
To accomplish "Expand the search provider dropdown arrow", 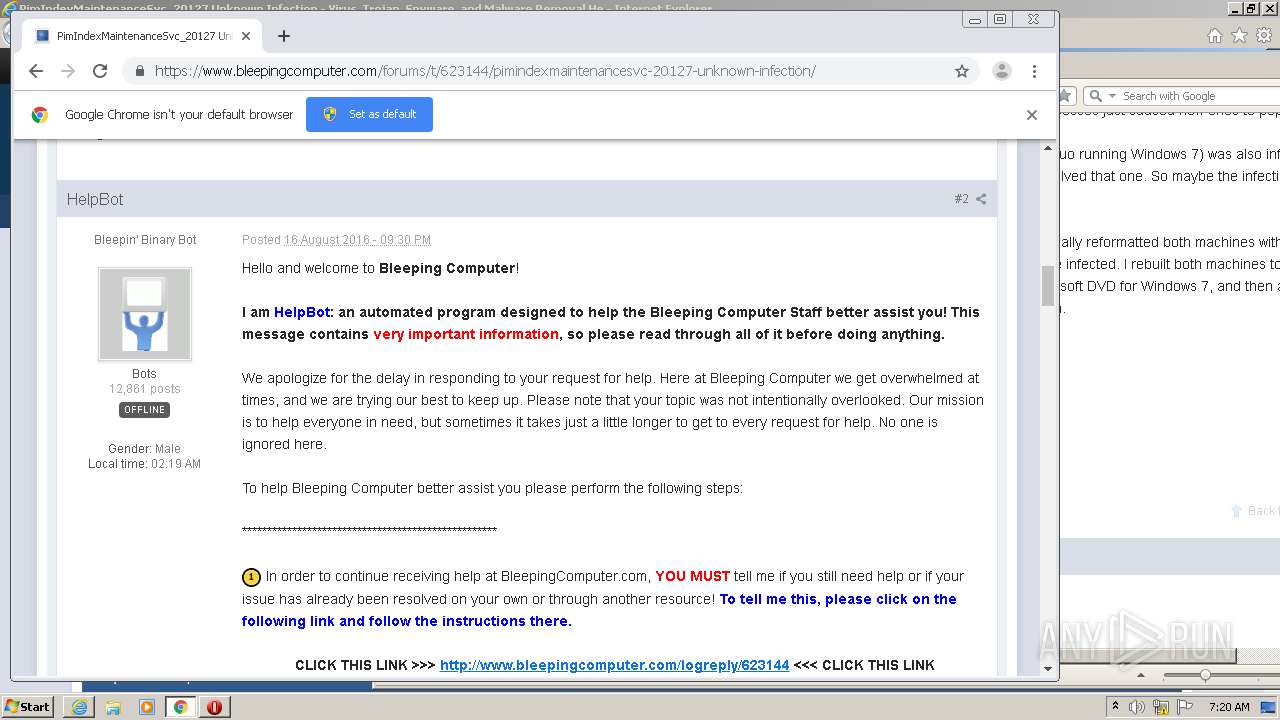I will point(1111,96).
